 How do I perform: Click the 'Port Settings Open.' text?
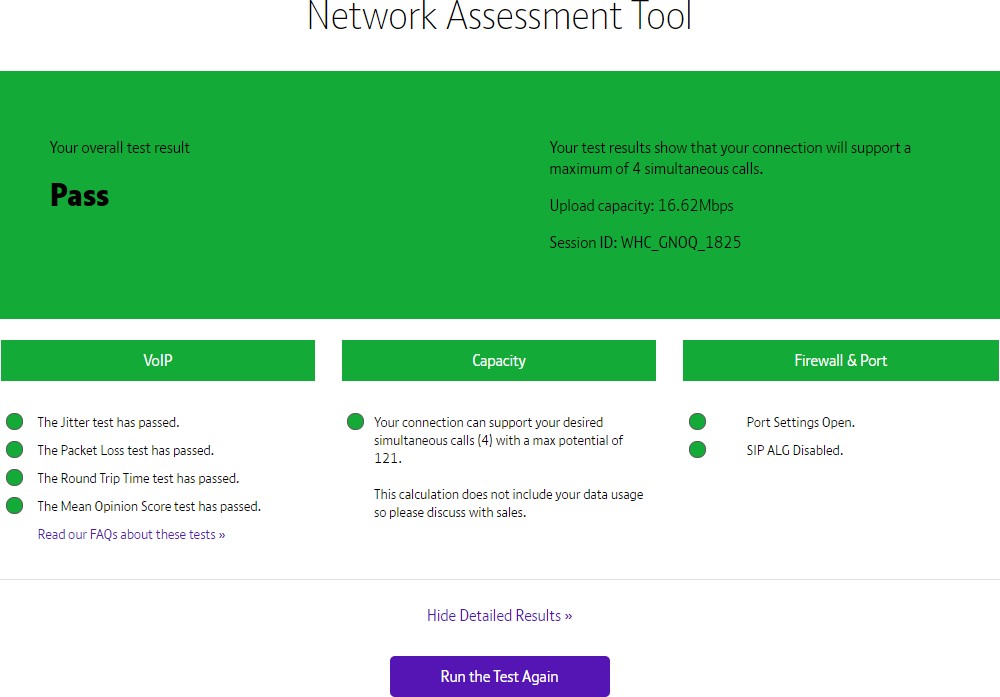pyautogui.click(x=800, y=422)
